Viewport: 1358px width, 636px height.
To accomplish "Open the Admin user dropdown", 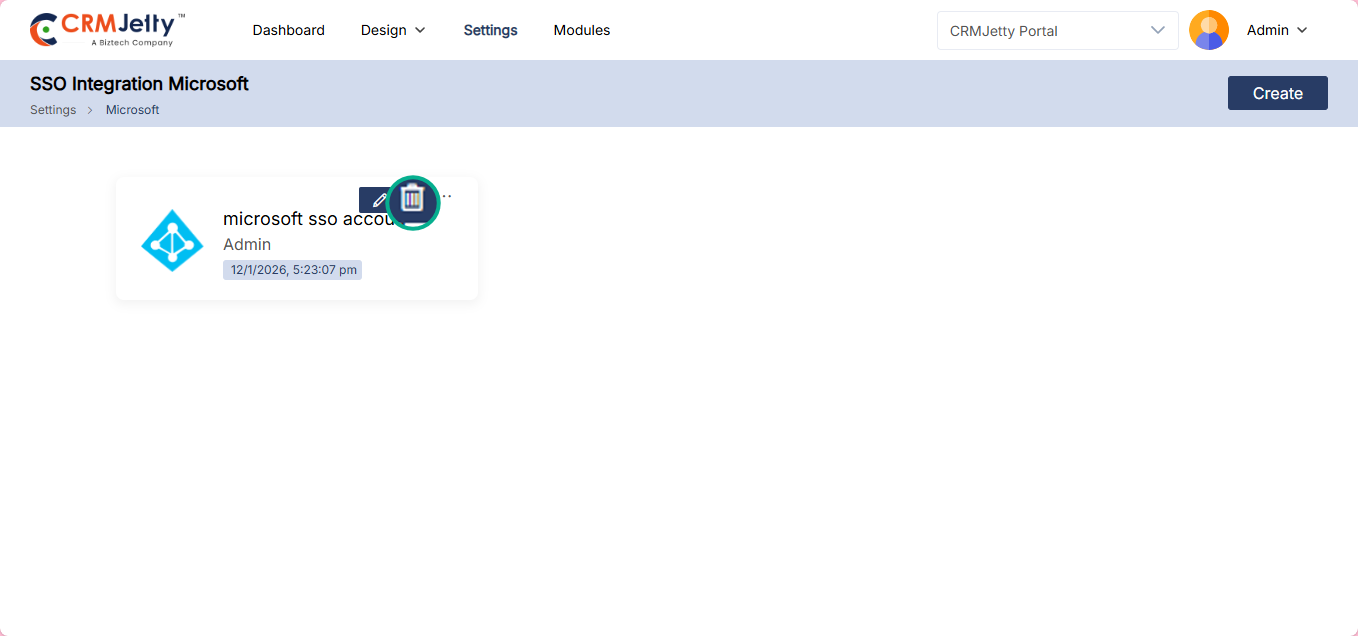I will point(1276,30).
